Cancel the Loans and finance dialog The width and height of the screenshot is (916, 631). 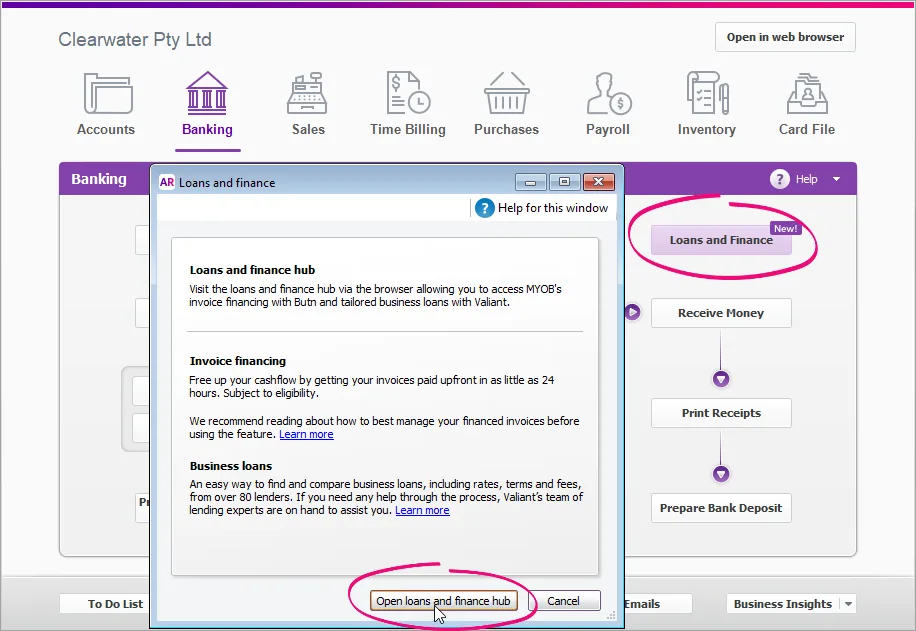(x=564, y=601)
